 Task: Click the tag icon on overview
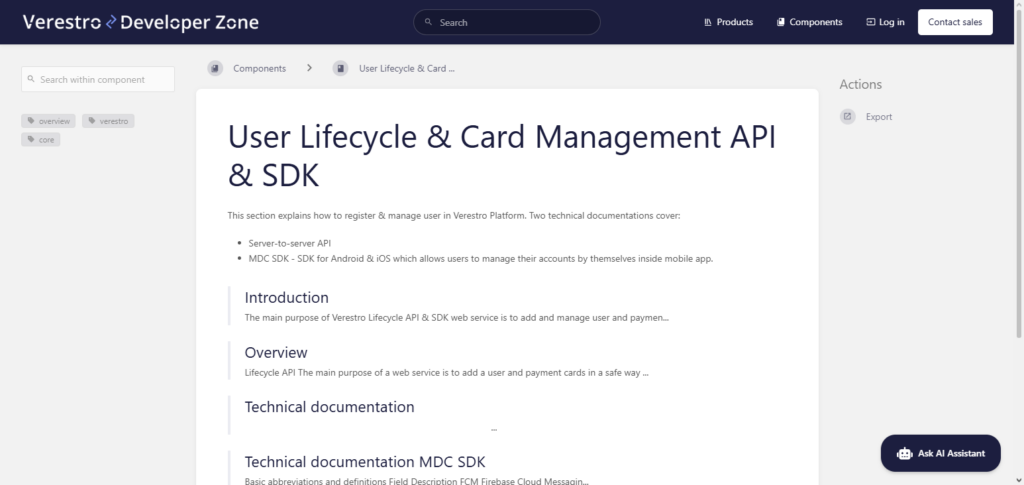point(31,121)
